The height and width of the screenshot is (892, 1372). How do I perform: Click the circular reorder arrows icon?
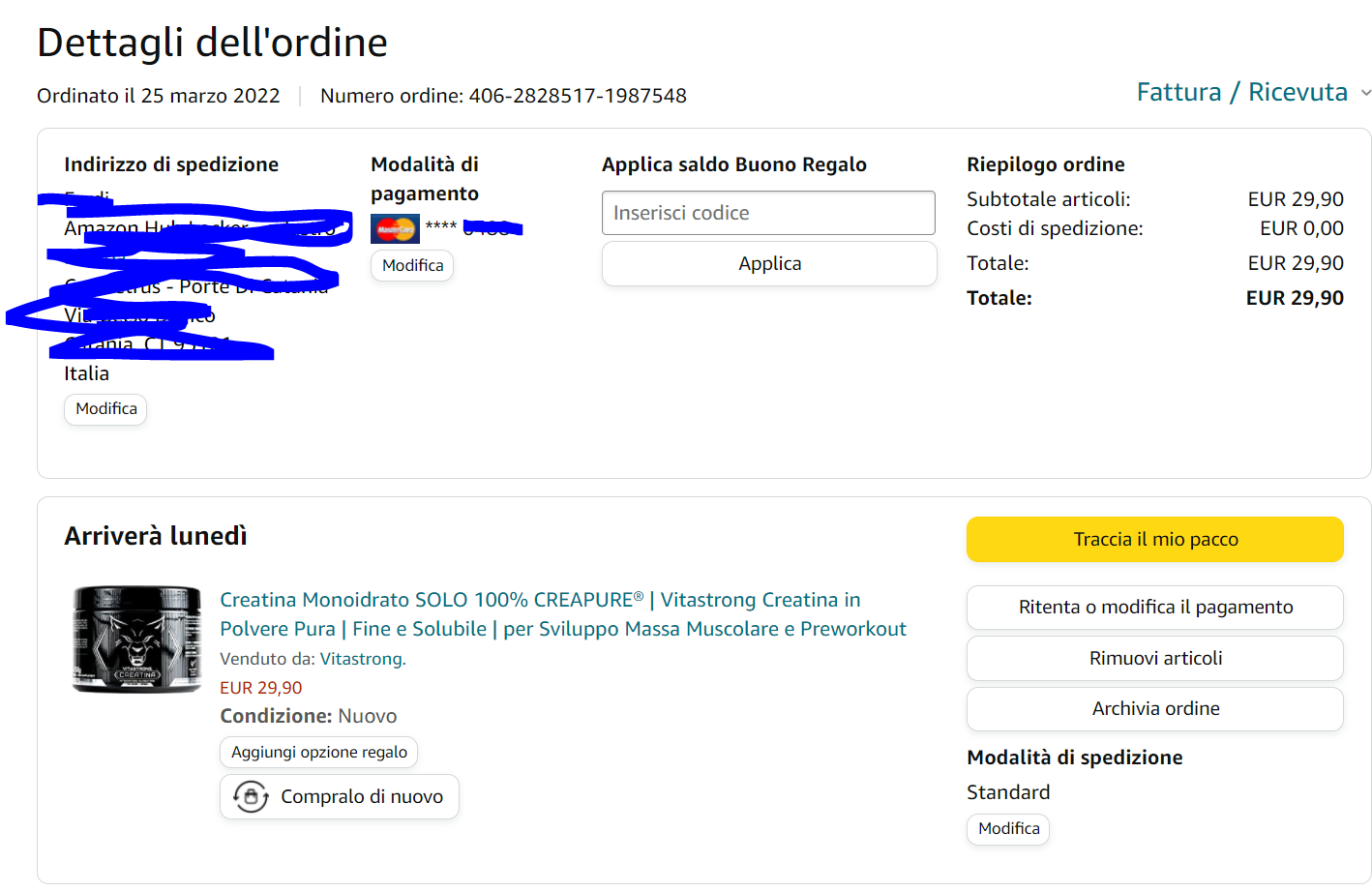pyautogui.click(x=251, y=797)
